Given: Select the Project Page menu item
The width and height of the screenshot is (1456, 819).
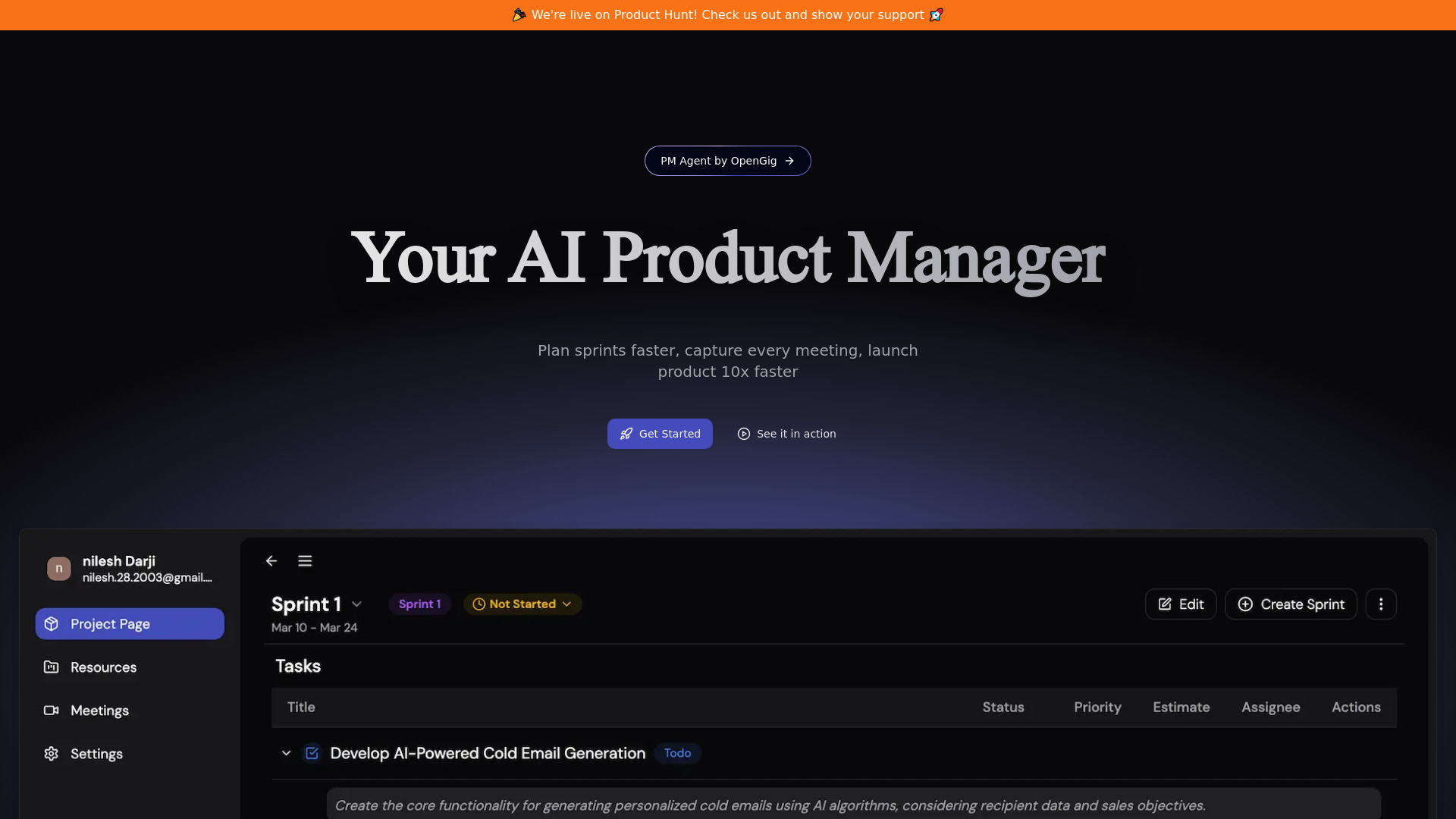Looking at the screenshot, I should [130, 624].
